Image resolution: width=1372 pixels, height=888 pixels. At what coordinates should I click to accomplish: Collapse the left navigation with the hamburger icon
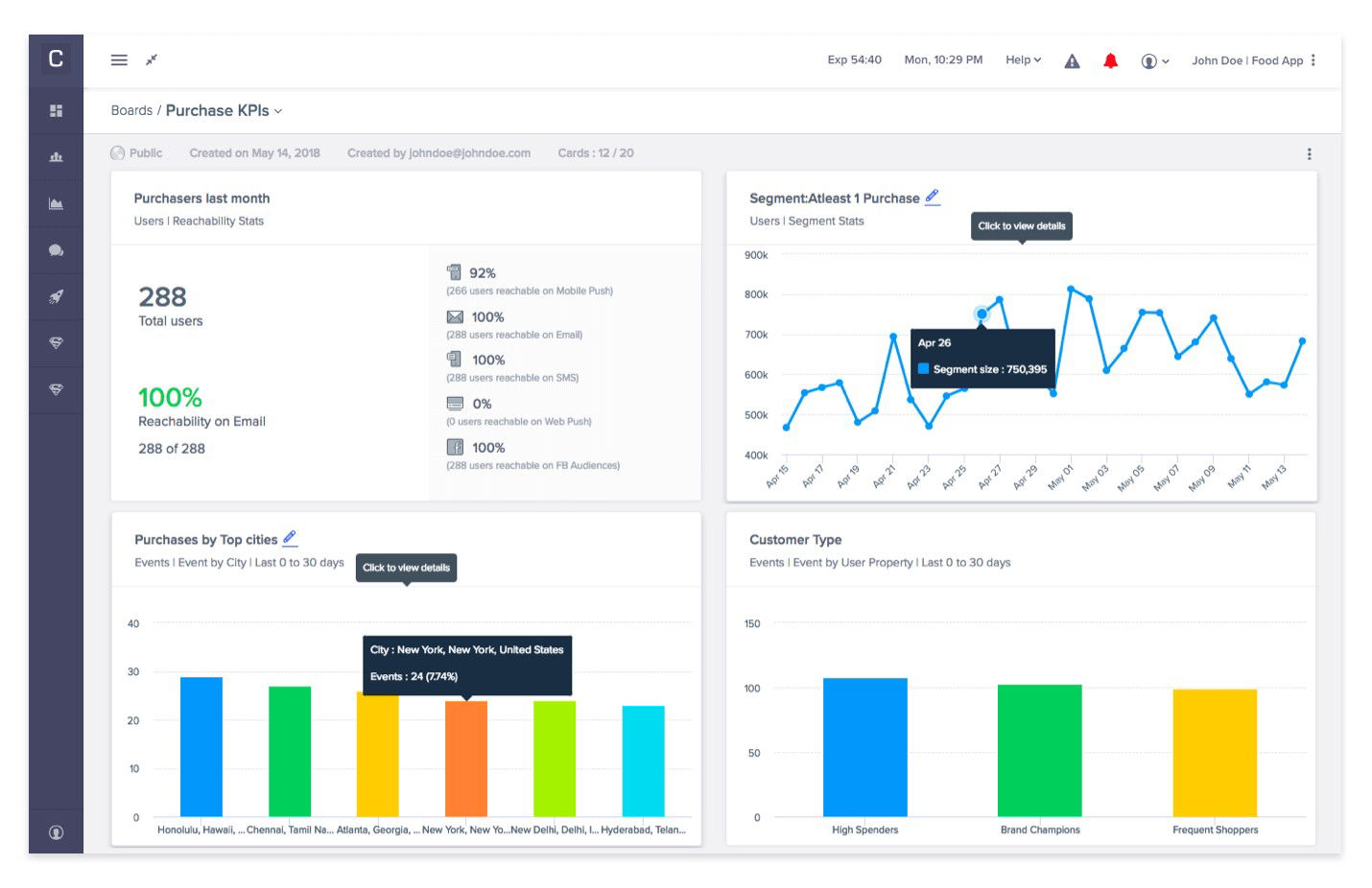coord(118,59)
